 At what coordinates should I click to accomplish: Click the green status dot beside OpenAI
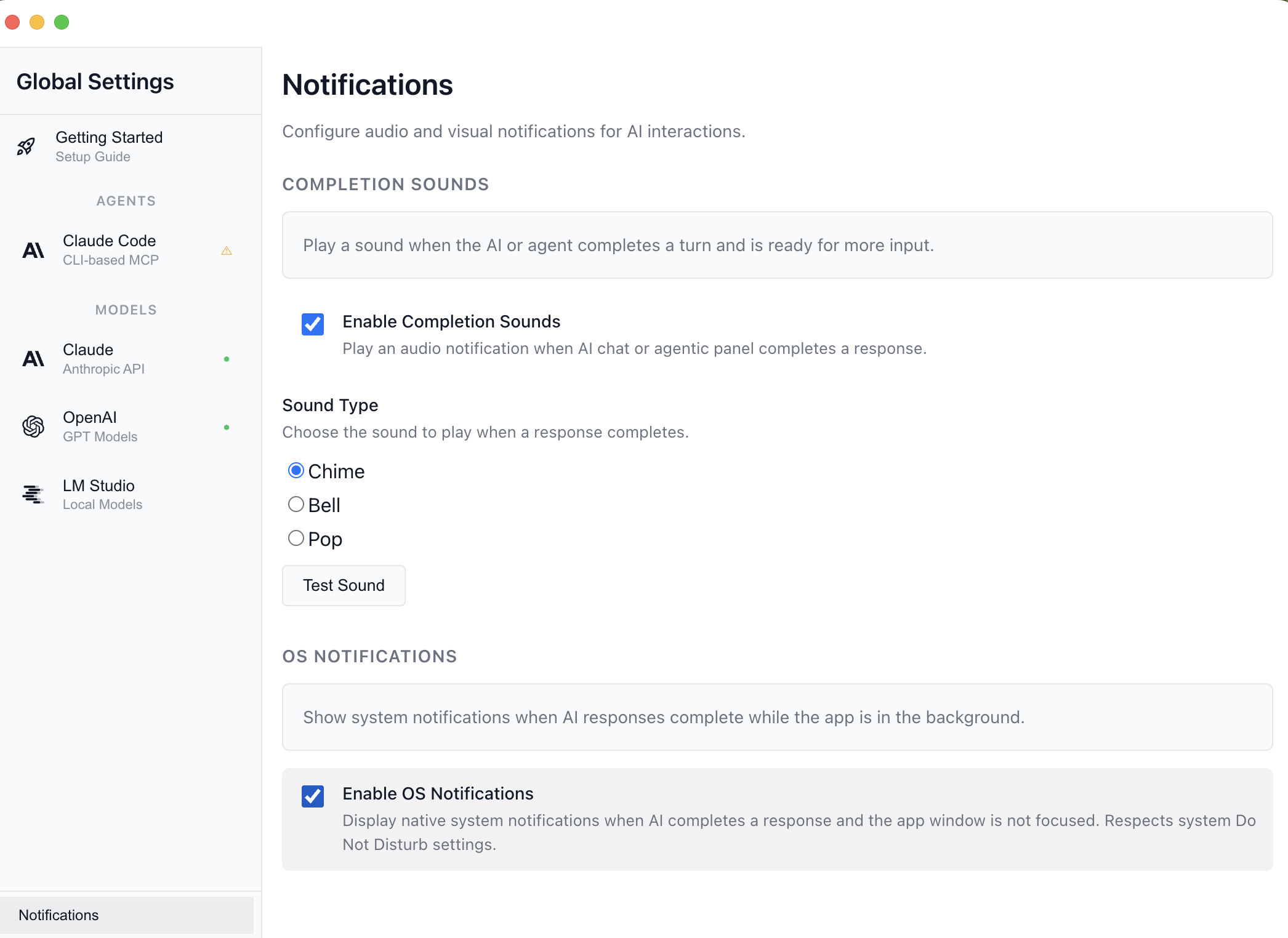click(x=227, y=427)
